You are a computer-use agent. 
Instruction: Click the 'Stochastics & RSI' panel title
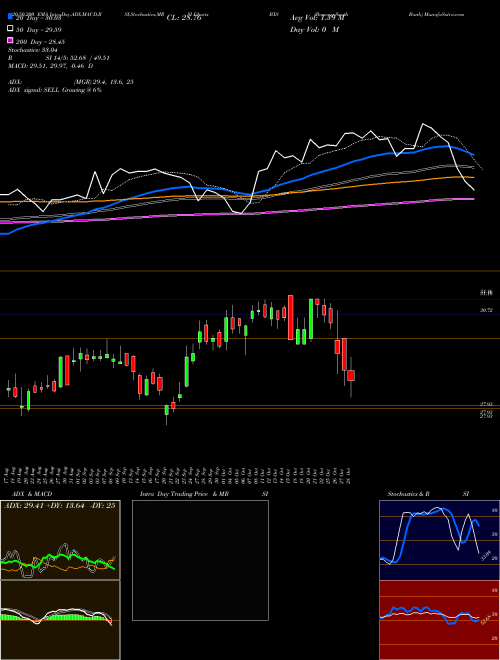pos(428,494)
